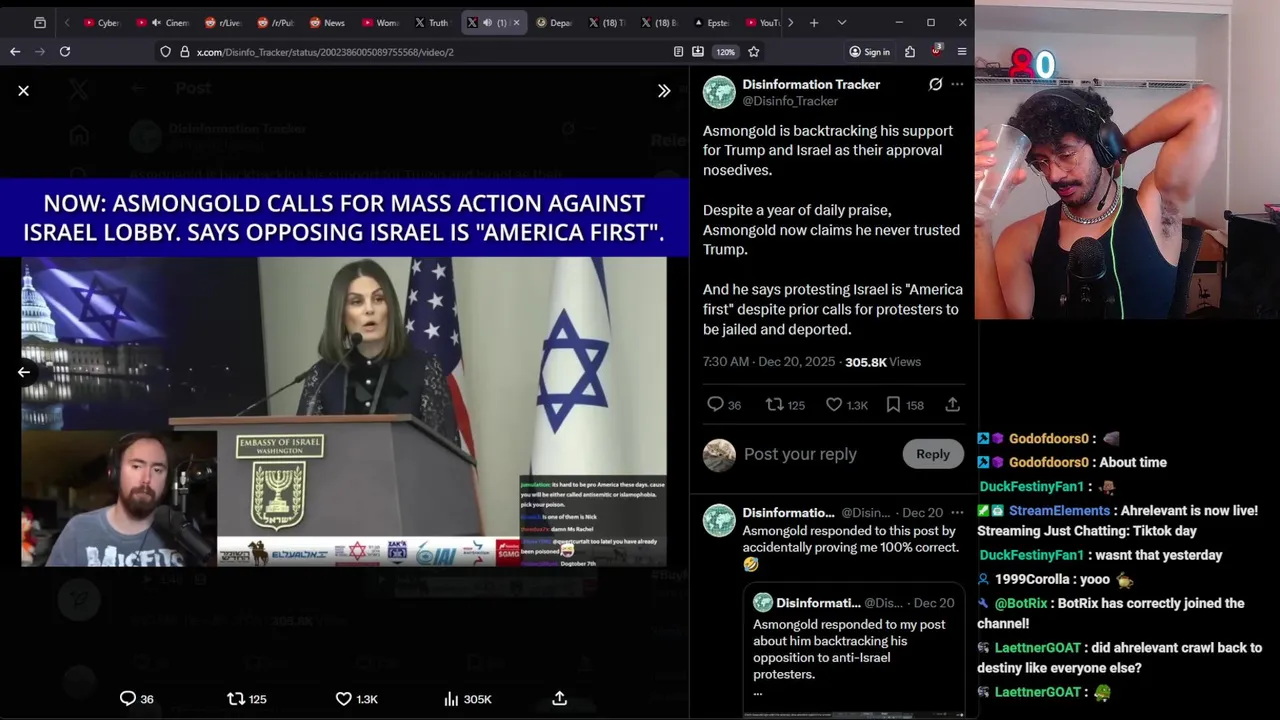1280x720 pixels.
Task: Click the install/save page icon in URL bar
Action: [698, 51]
